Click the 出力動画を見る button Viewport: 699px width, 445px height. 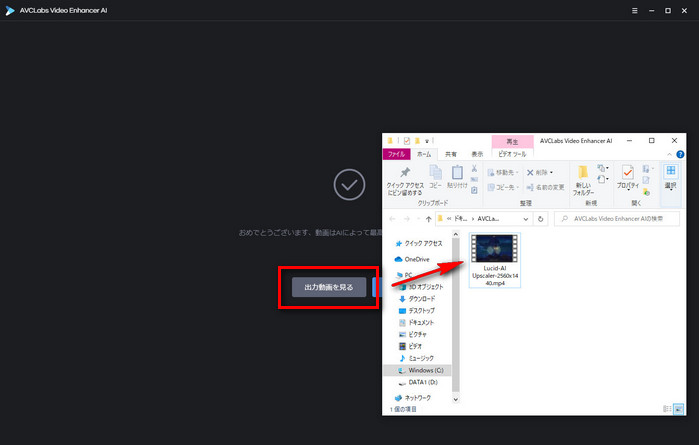[329, 287]
